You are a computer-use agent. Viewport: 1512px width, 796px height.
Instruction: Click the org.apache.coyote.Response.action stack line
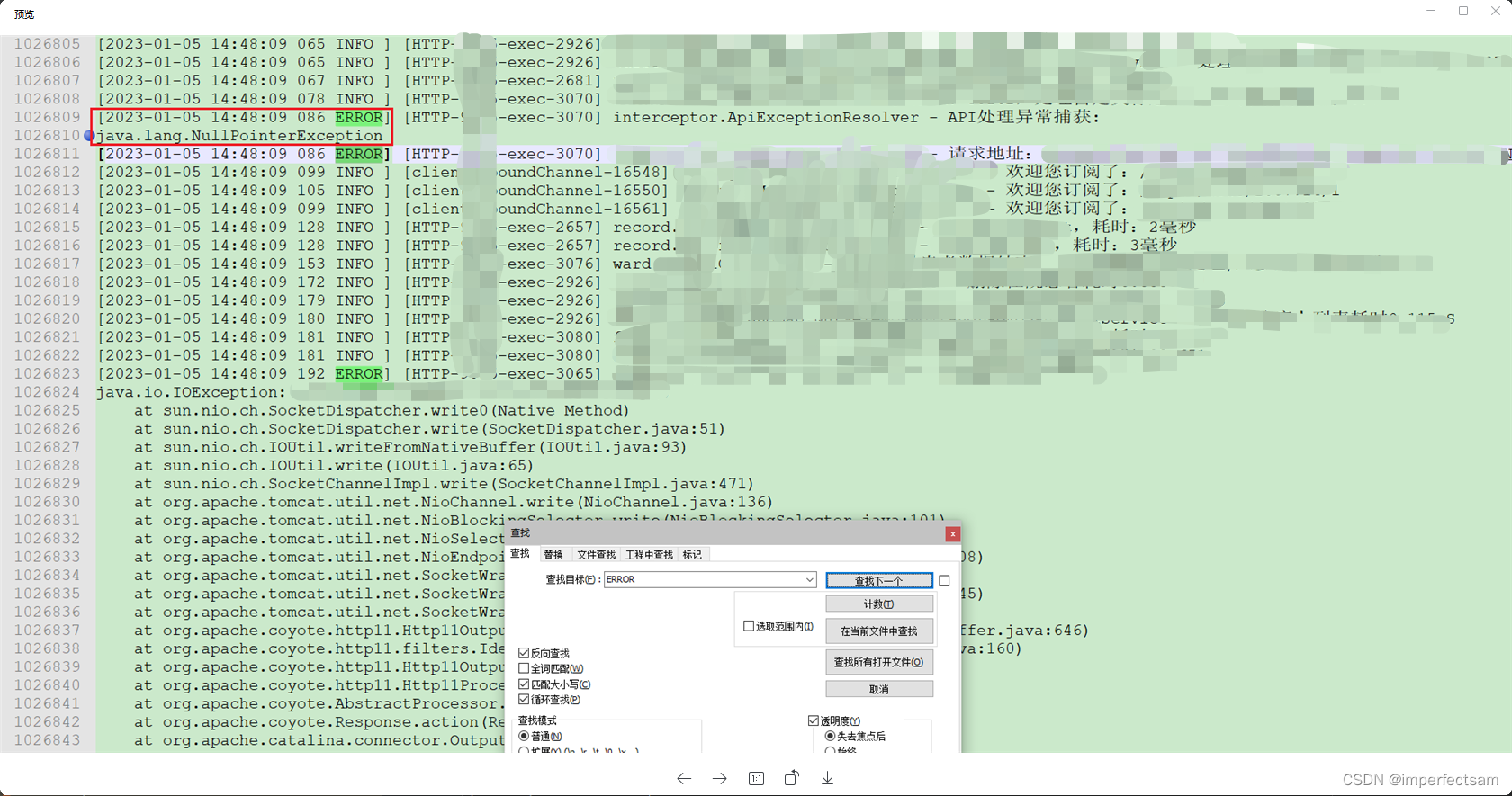pos(319,722)
